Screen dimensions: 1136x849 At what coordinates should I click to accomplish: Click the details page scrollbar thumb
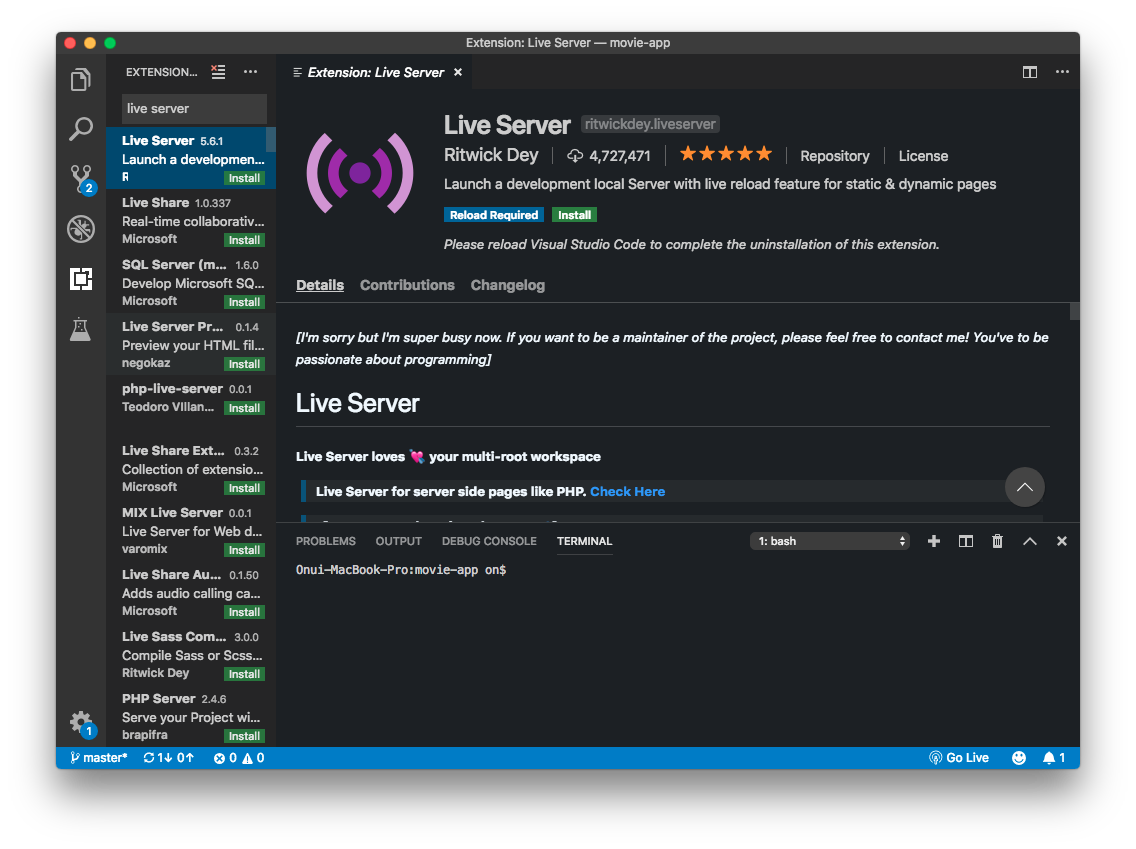click(1074, 311)
